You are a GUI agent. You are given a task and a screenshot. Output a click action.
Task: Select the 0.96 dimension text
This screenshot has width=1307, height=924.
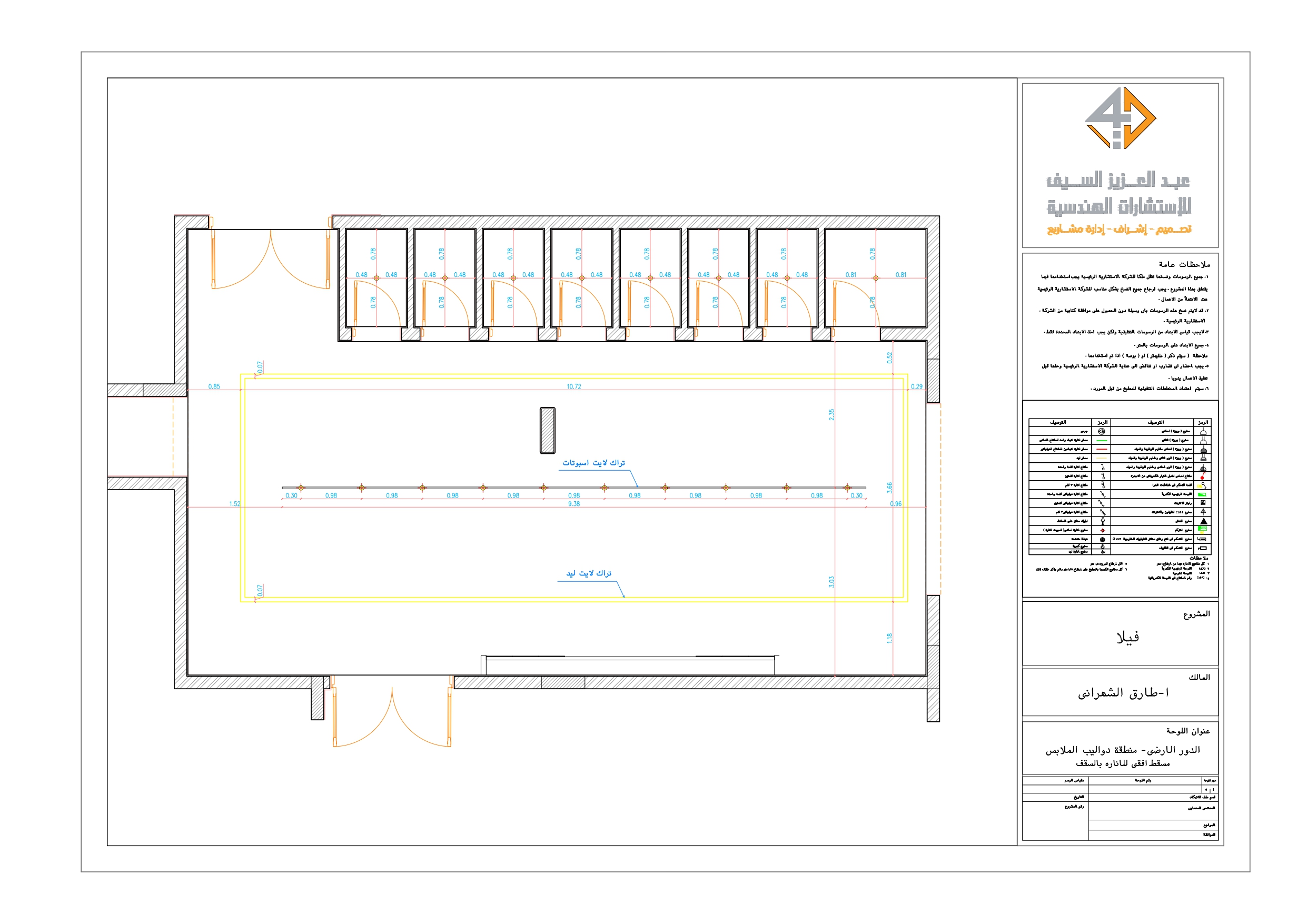[896, 504]
